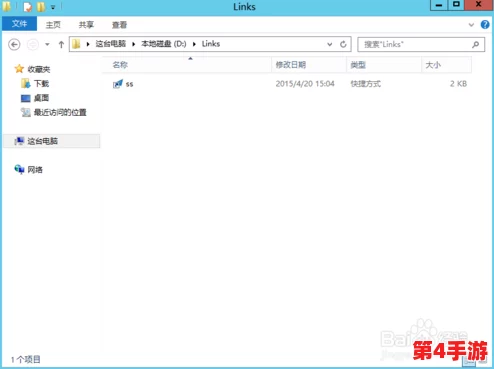This screenshot has height=369, width=494.
Task: Sort by the 类型 column header
Action: [x=384, y=65]
